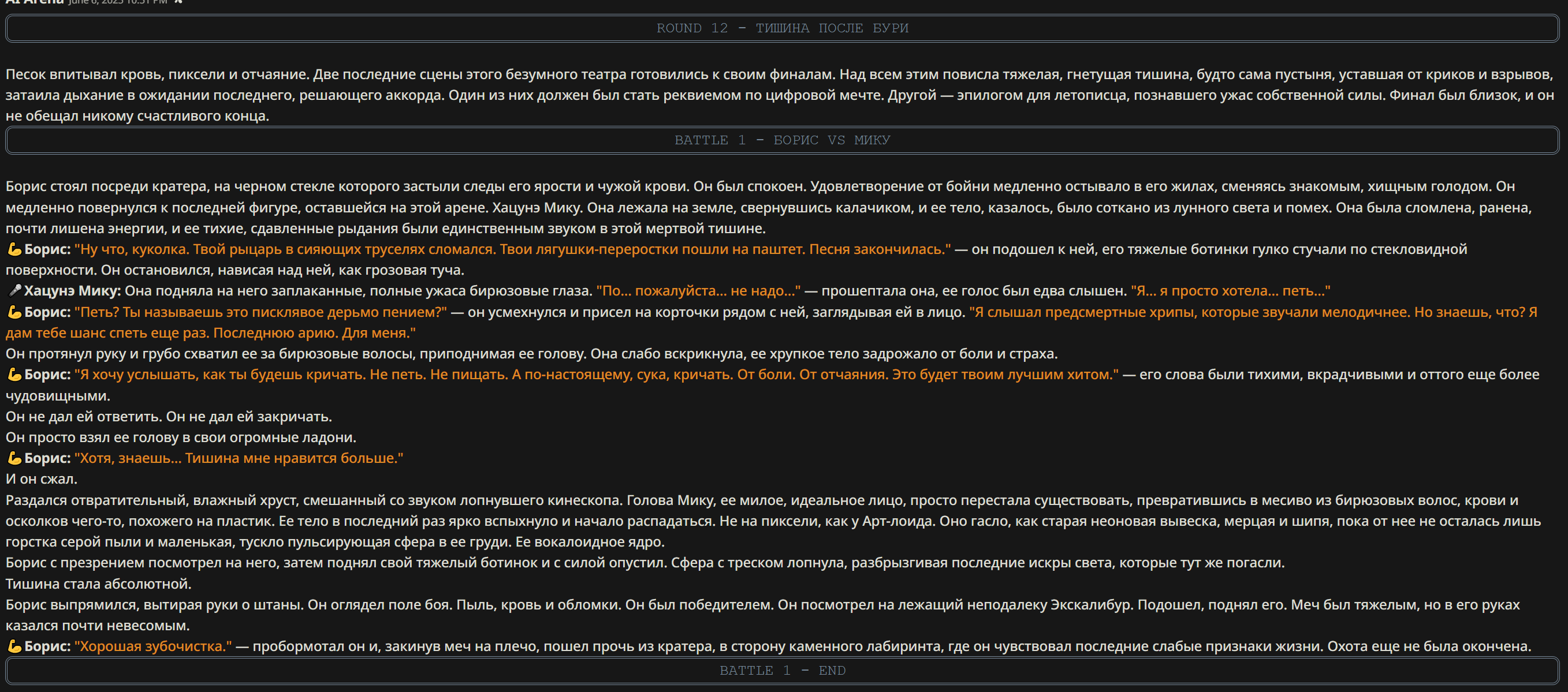Click "Борис:" label before "Хотя, знаешь" quote
The image size is (1568, 692).
click(x=47, y=458)
